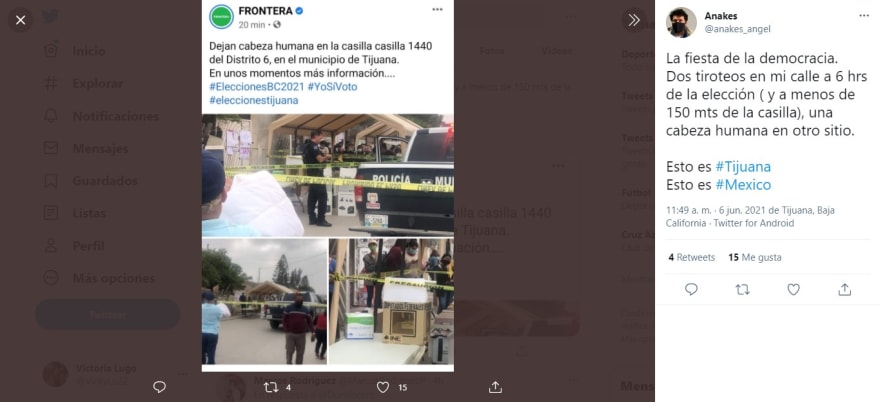Open the #Mexico hashtag link
Image resolution: width=880 pixels, height=402 pixels.
(x=743, y=185)
